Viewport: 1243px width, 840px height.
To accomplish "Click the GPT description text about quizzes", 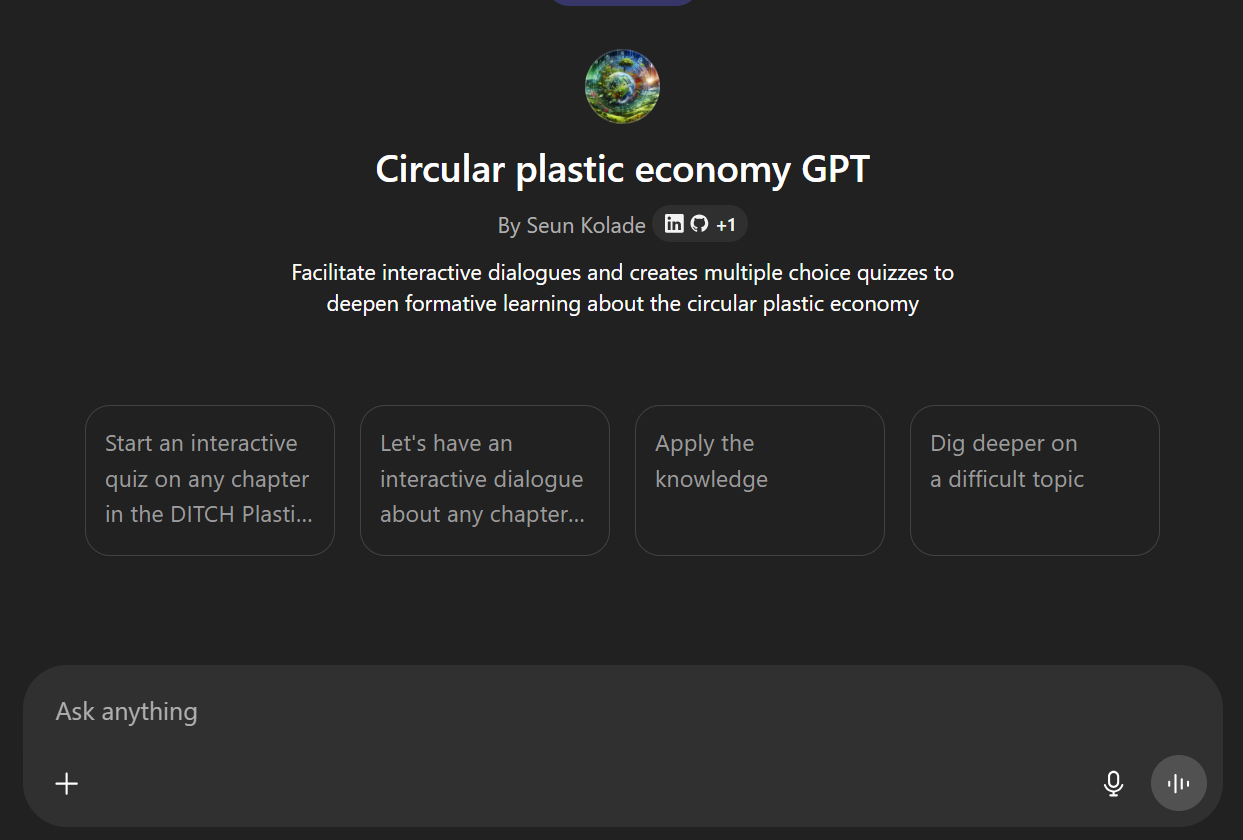I will [622, 288].
